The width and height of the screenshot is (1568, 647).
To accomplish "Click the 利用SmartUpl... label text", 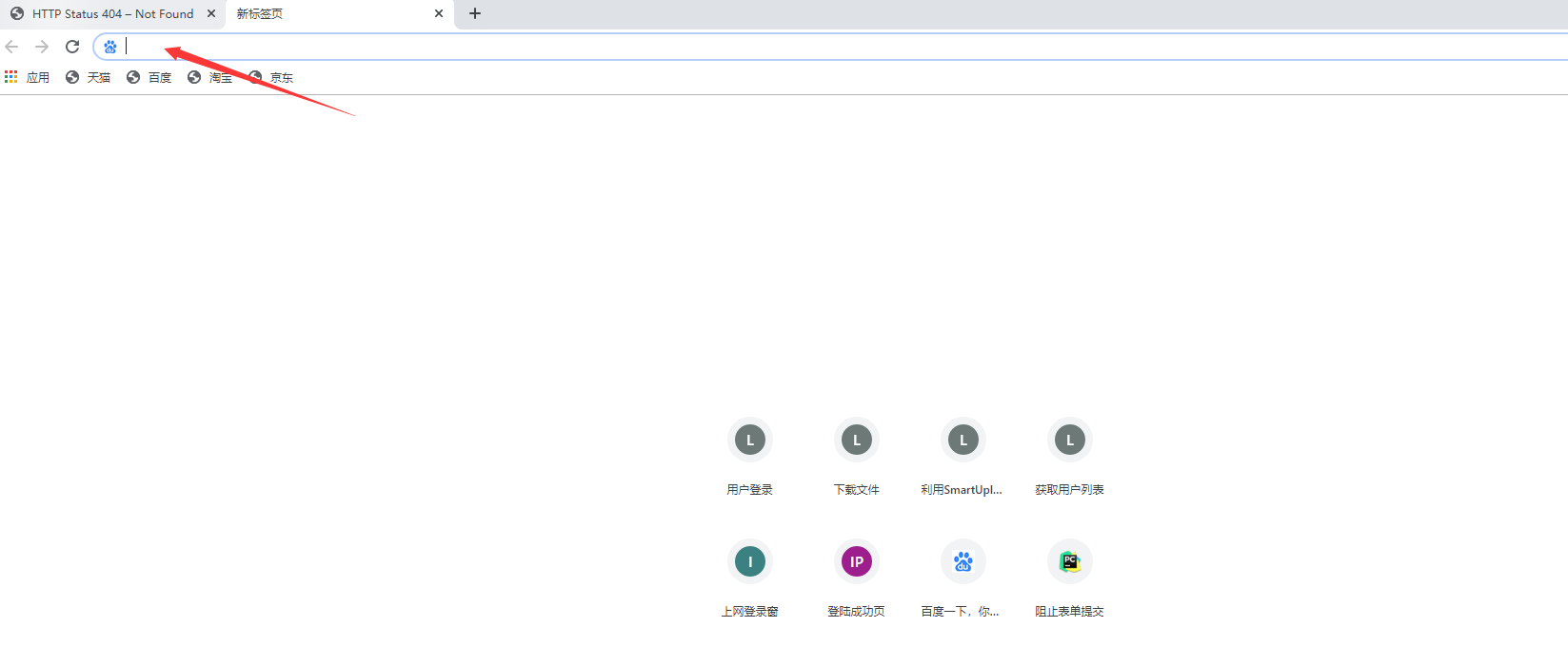I will pos(962,490).
